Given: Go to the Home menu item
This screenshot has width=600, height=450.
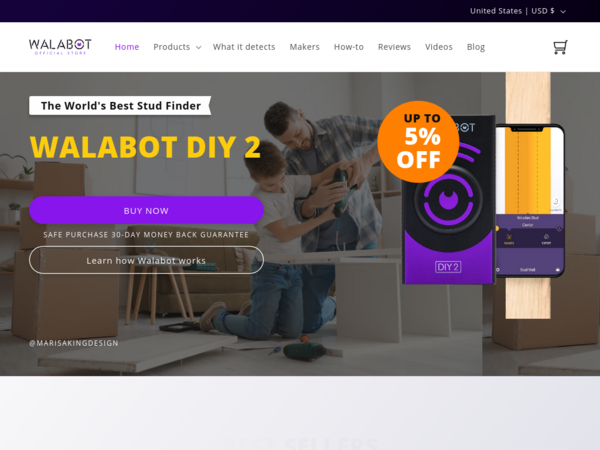Looking at the screenshot, I should pyautogui.click(x=127, y=47).
